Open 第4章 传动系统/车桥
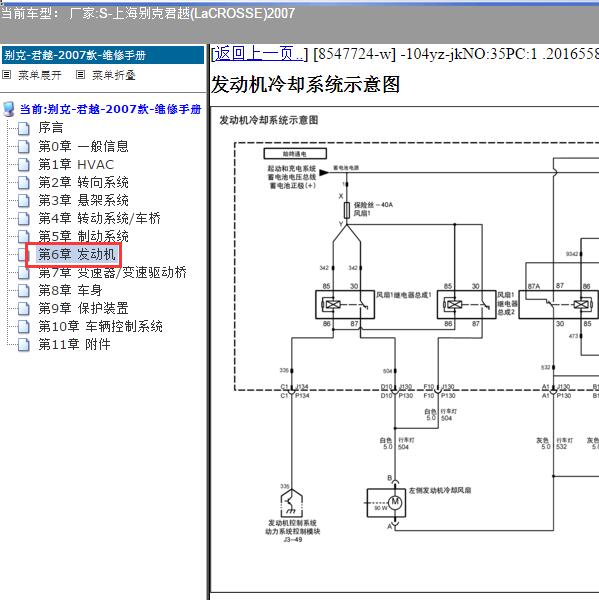 click(x=99, y=218)
